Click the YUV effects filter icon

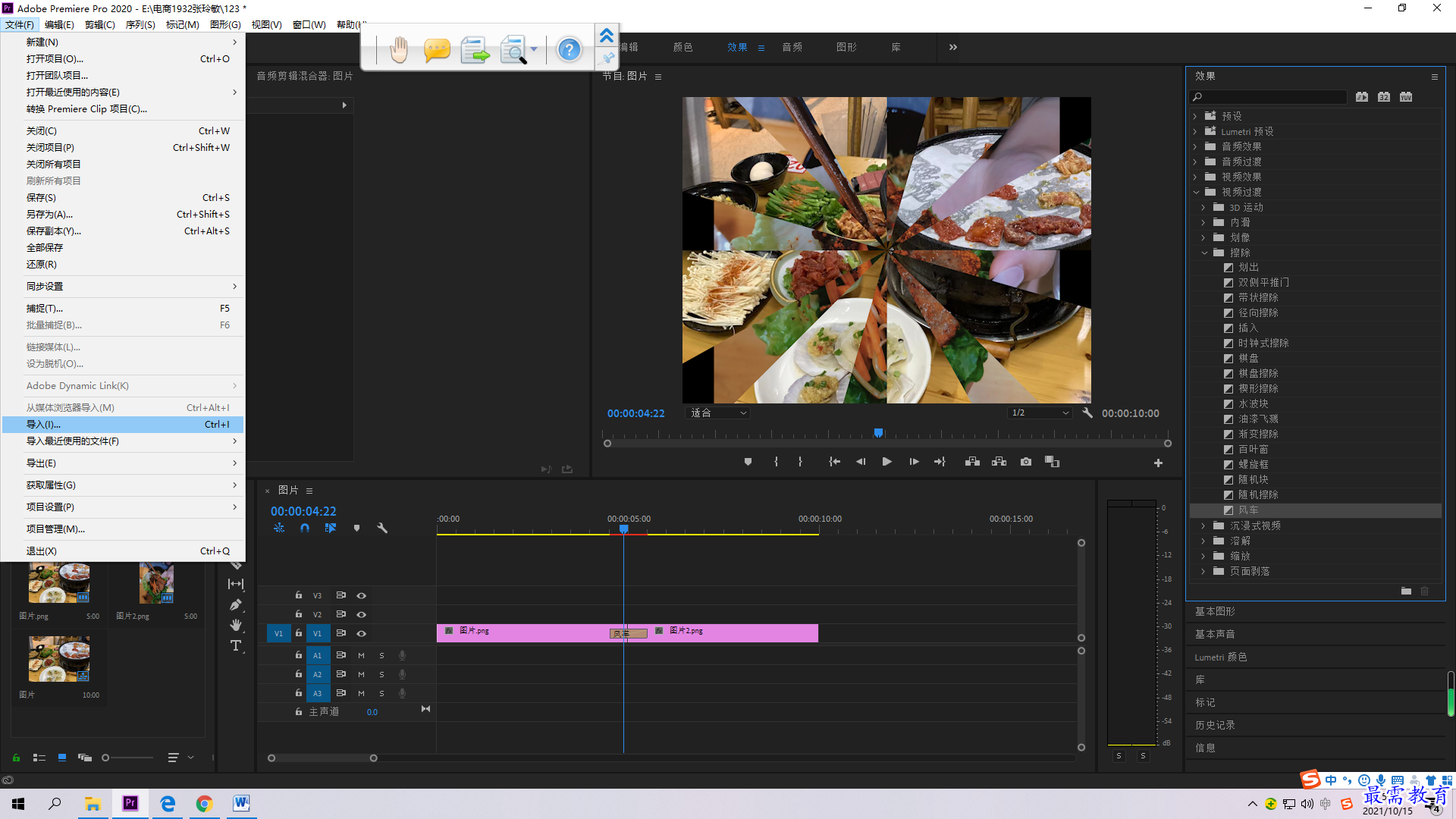click(x=1406, y=97)
